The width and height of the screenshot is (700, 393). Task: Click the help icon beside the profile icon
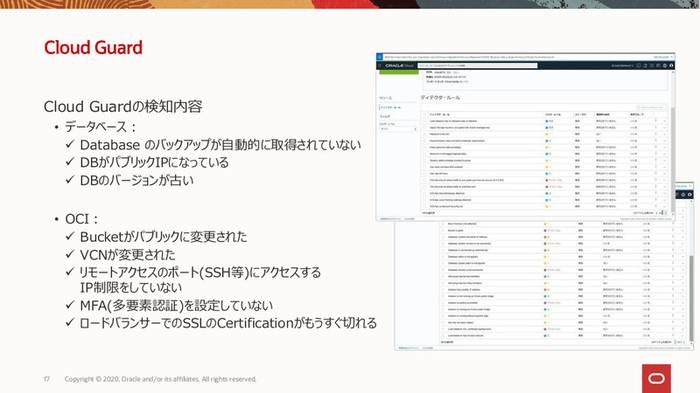click(665, 66)
